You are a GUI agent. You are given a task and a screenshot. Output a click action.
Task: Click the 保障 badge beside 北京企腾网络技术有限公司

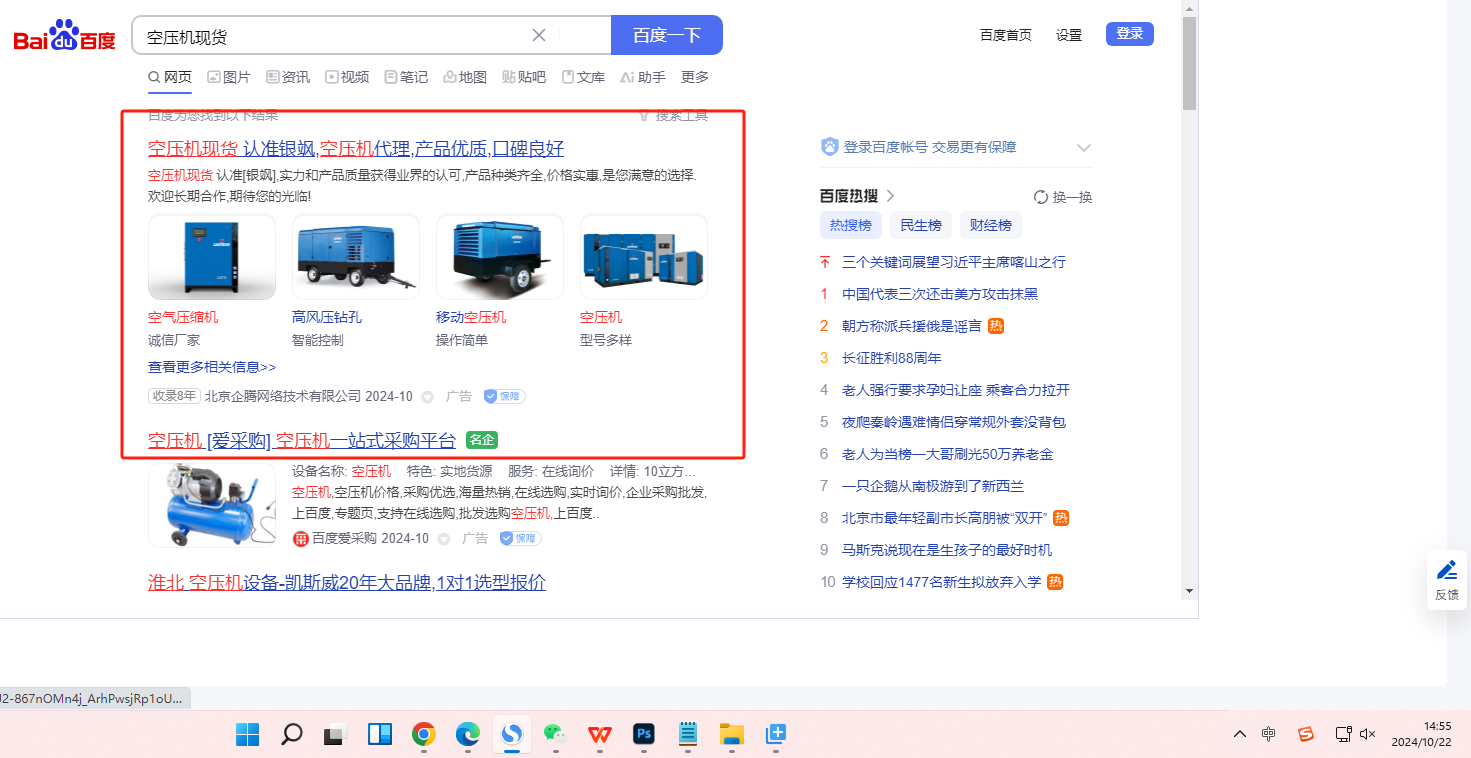(504, 396)
